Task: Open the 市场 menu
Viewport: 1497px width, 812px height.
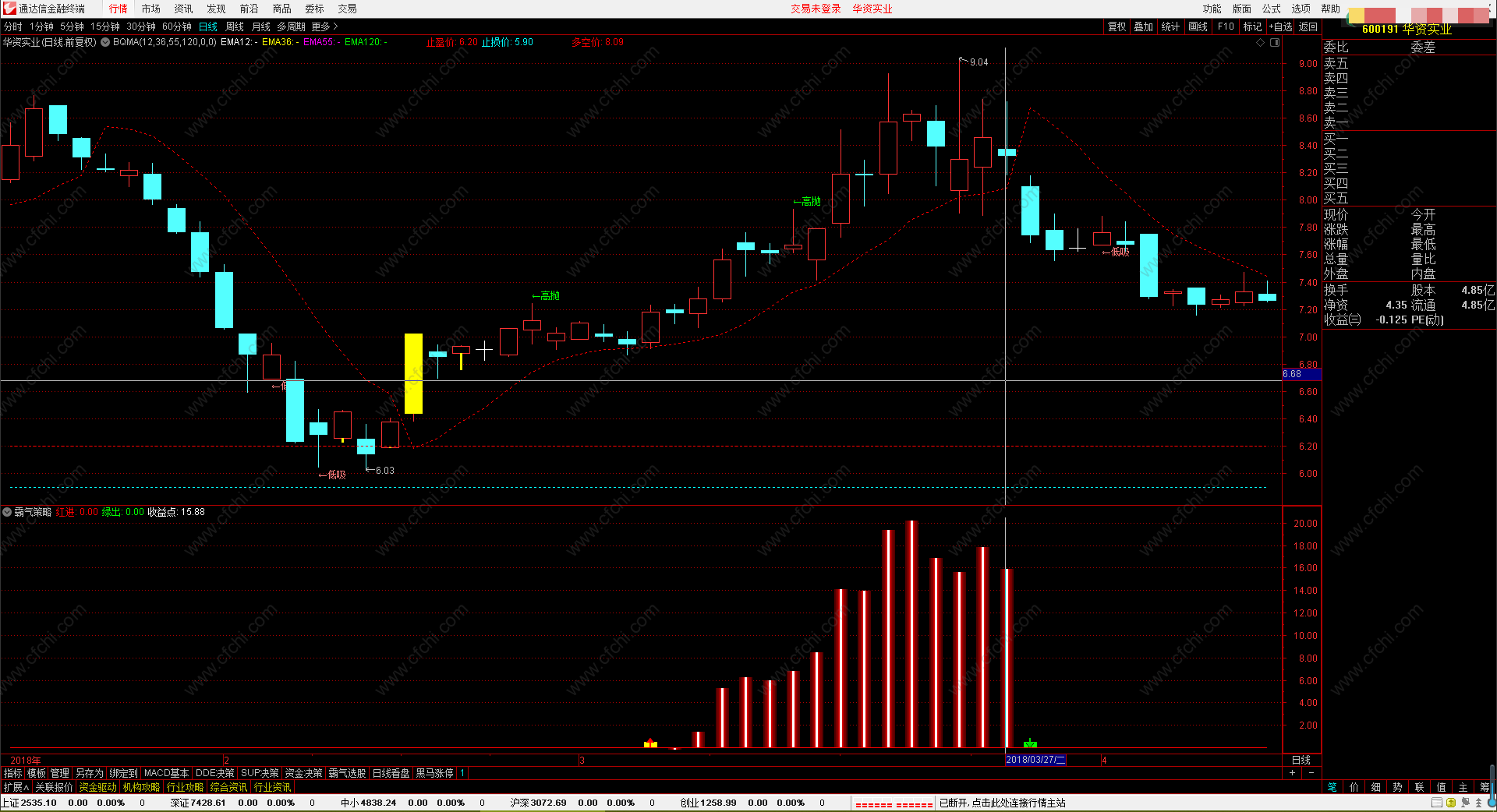Action: [151, 9]
